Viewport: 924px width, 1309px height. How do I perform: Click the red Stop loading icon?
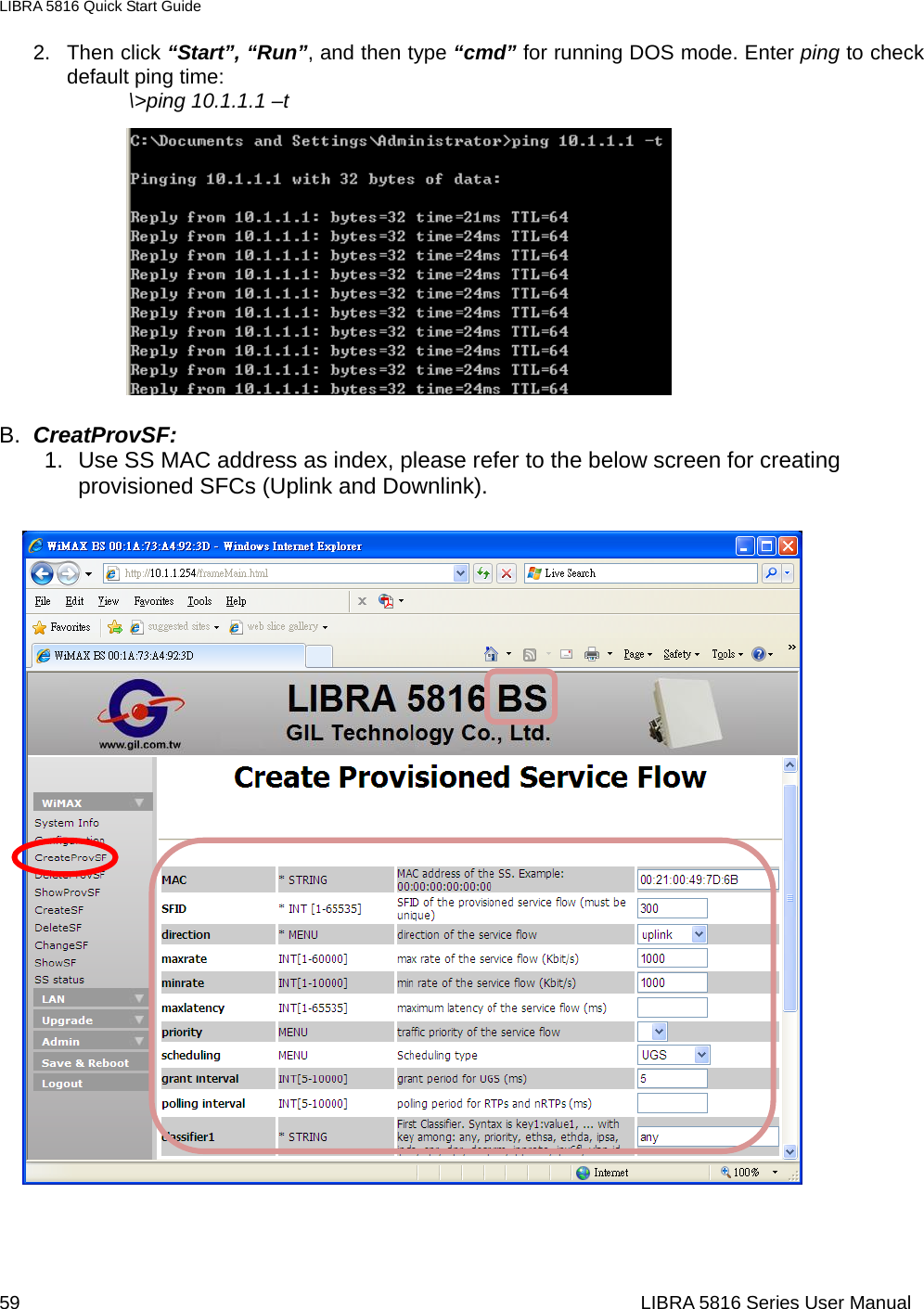pos(507,573)
